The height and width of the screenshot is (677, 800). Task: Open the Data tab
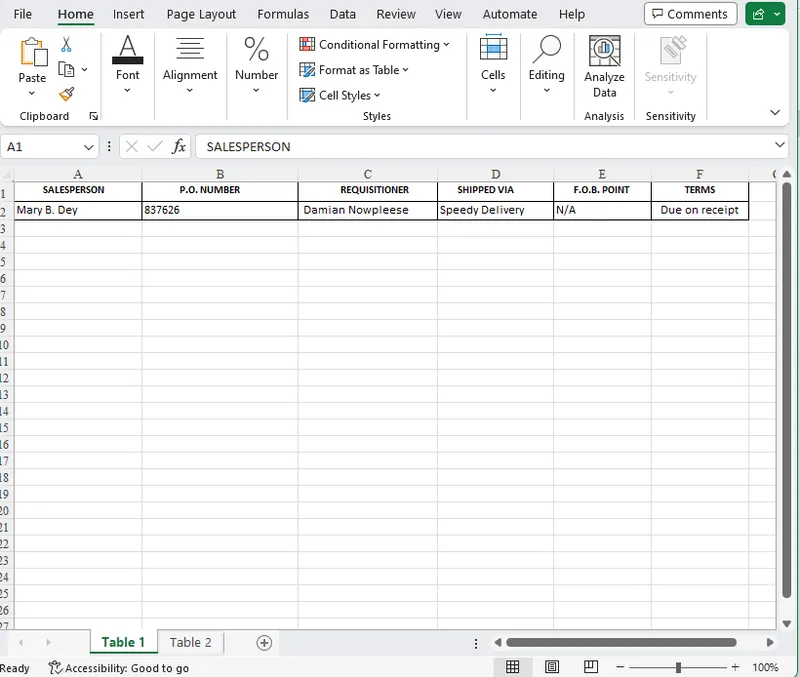(x=342, y=14)
